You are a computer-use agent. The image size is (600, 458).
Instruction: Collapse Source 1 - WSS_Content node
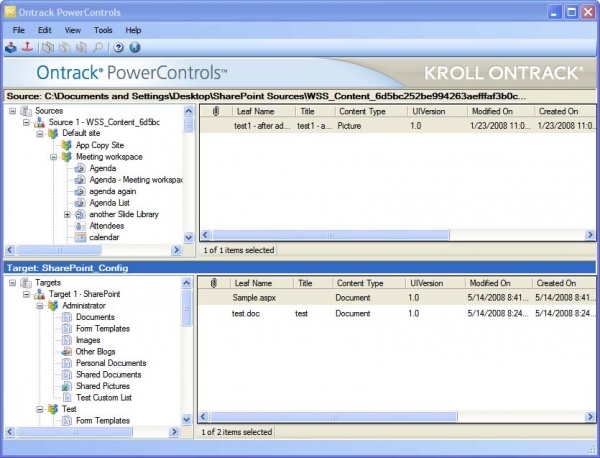26,122
